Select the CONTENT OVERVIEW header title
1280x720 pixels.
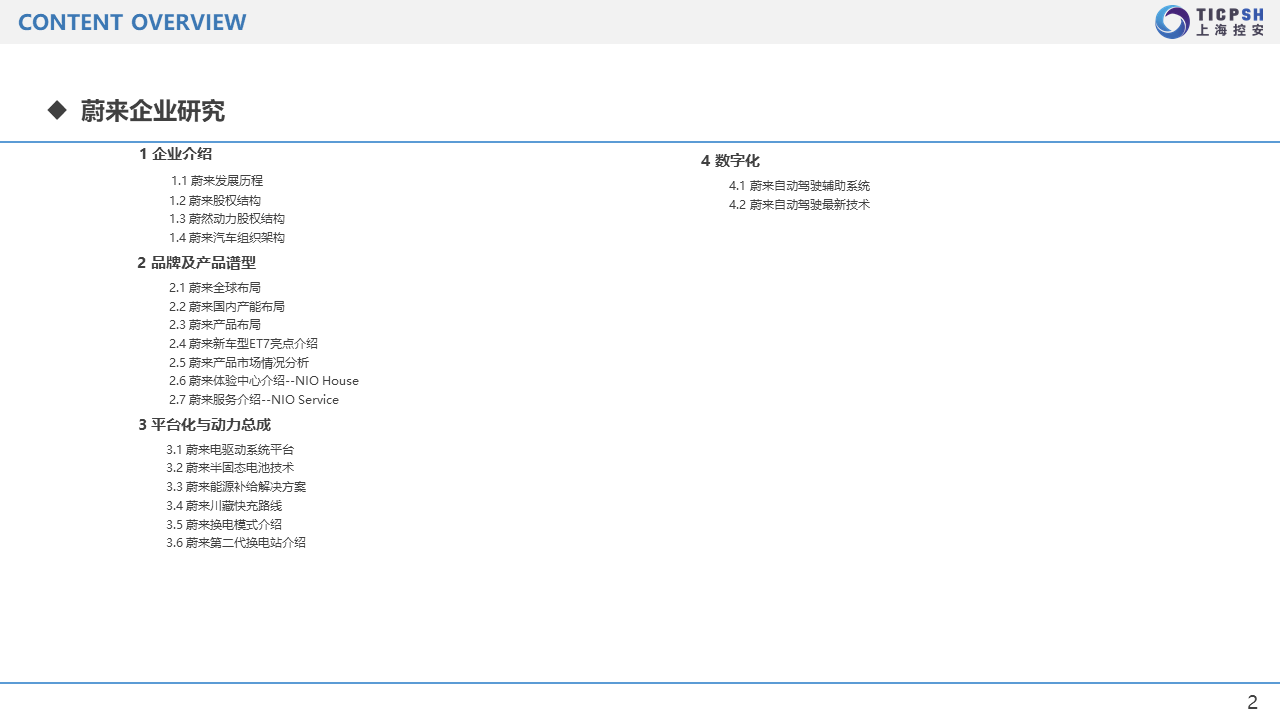(132, 22)
